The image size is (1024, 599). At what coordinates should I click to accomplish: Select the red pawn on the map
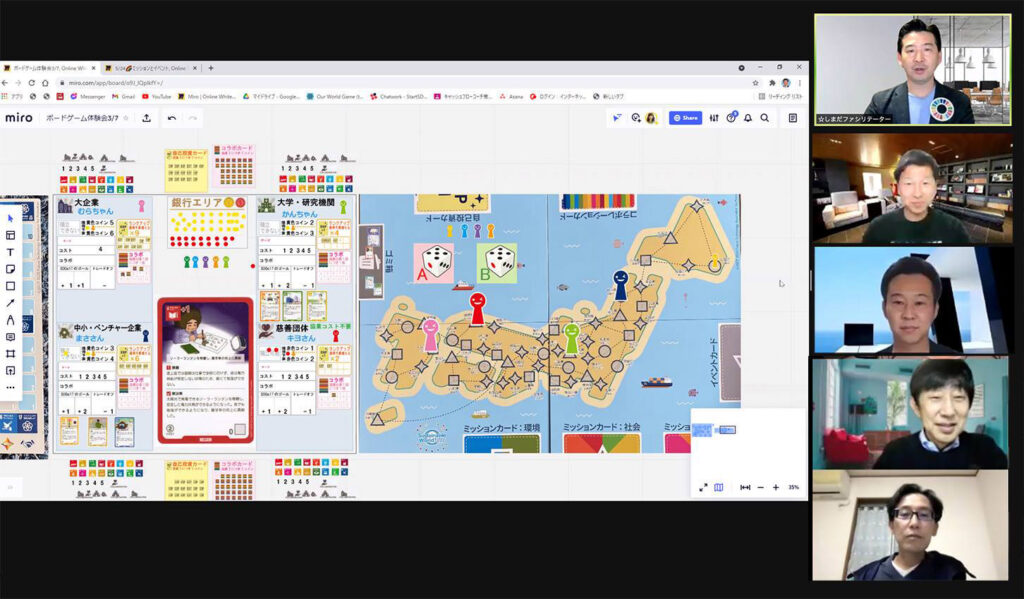click(x=477, y=308)
